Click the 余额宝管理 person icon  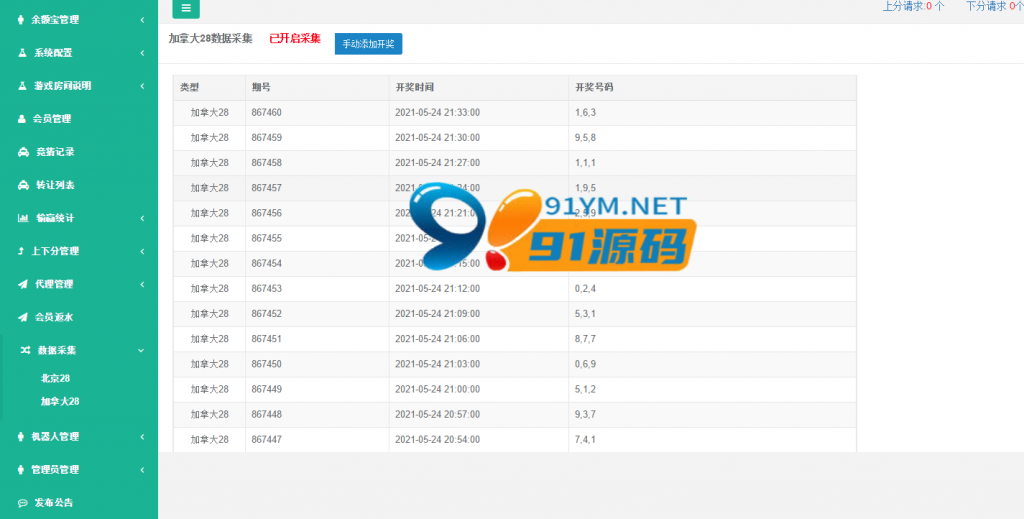pos(21,20)
